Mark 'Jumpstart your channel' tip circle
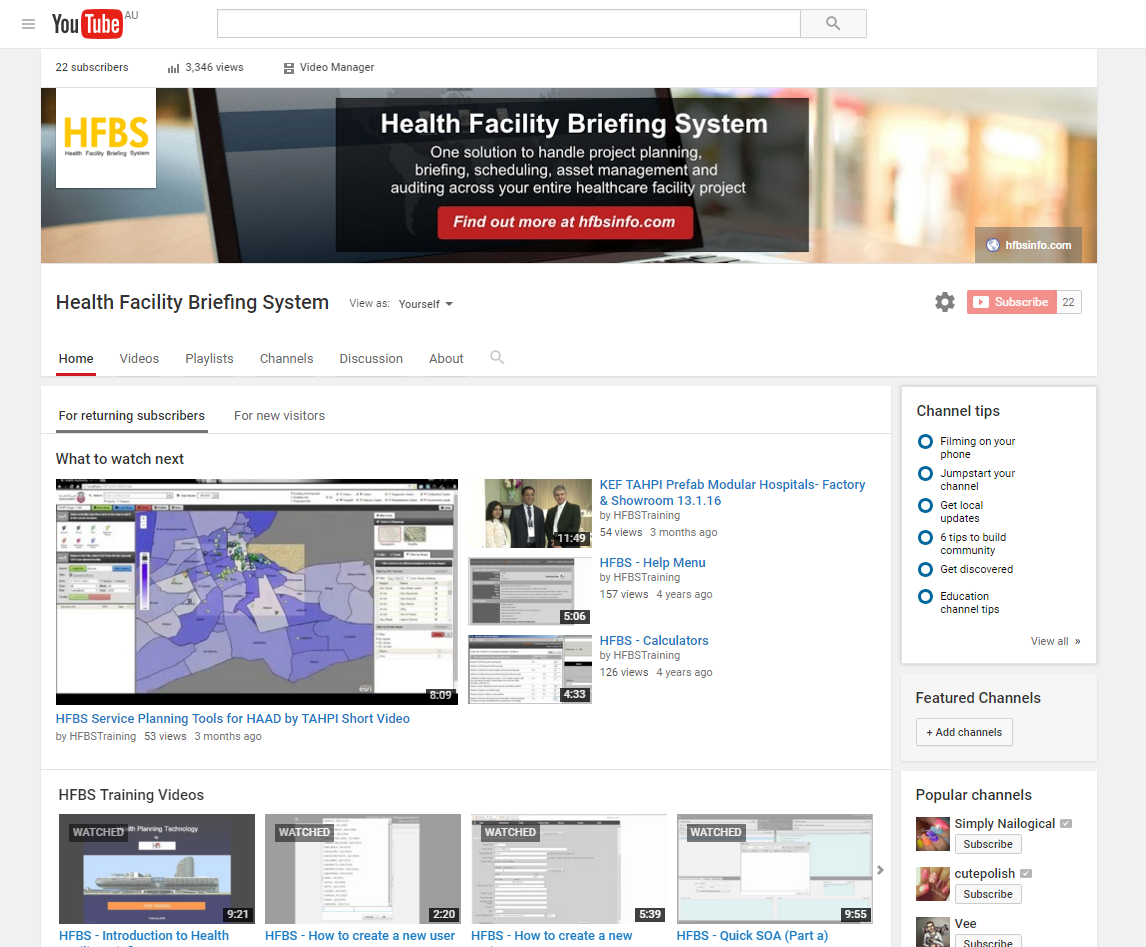 (925, 474)
